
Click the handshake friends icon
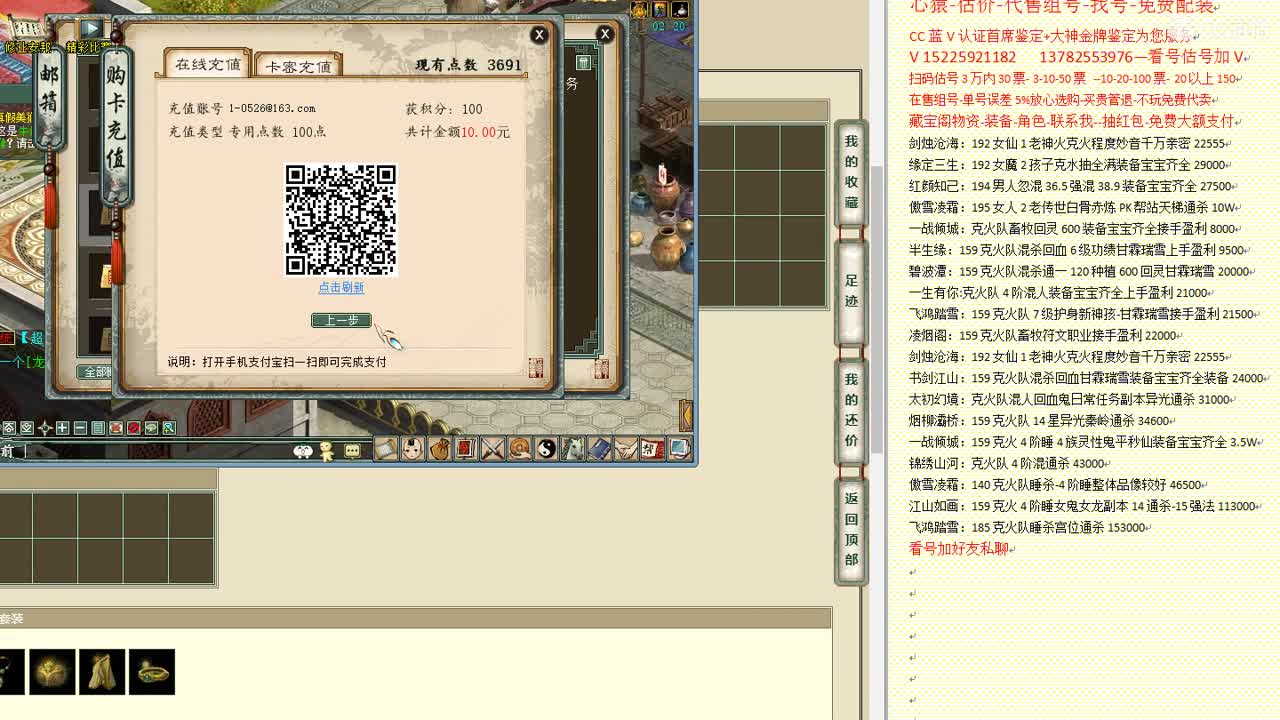[x=626, y=448]
